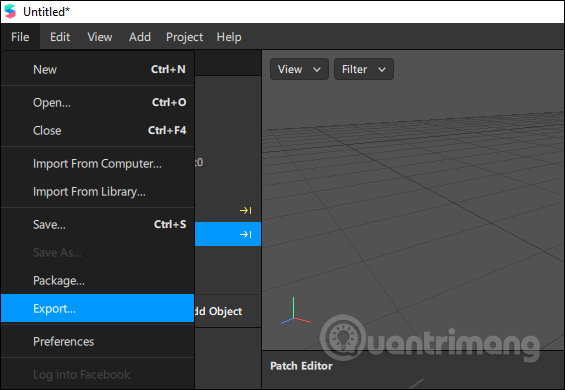Viewport: 565px width, 390px height.
Task: Open the View dropdown in viewport
Action: tap(299, 69)
